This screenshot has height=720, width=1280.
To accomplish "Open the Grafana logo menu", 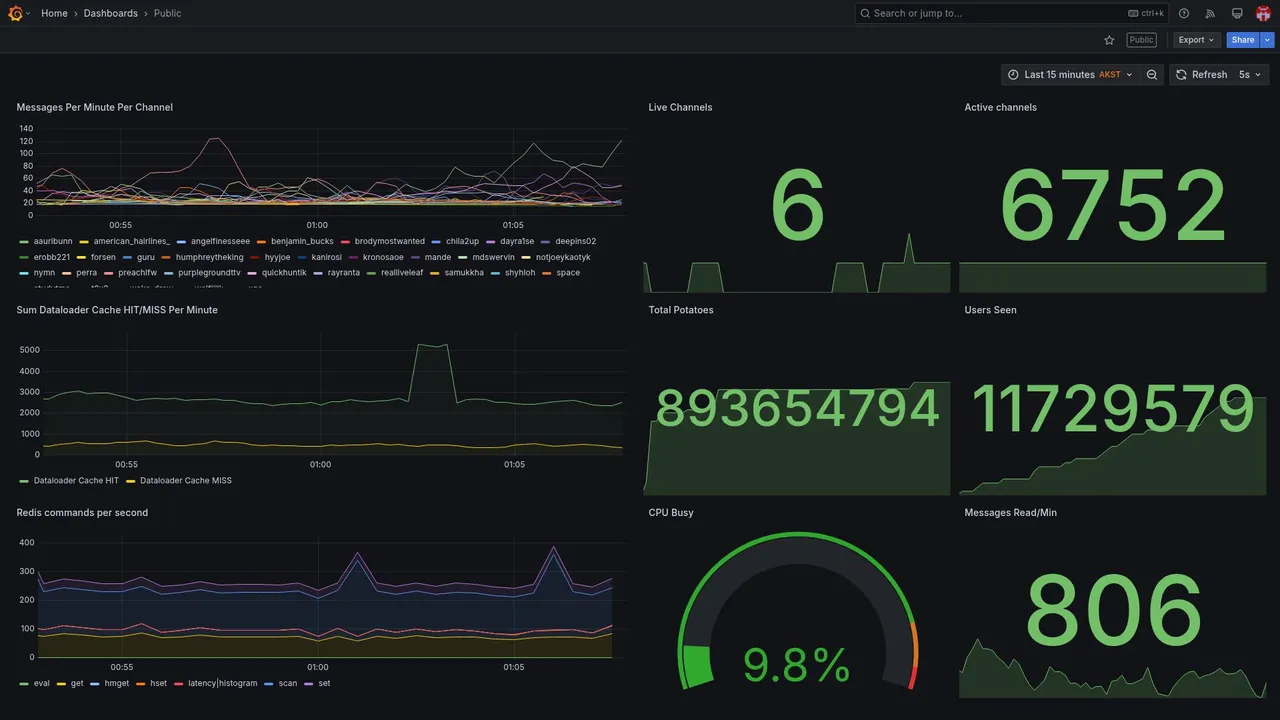I will coord(16,13).
